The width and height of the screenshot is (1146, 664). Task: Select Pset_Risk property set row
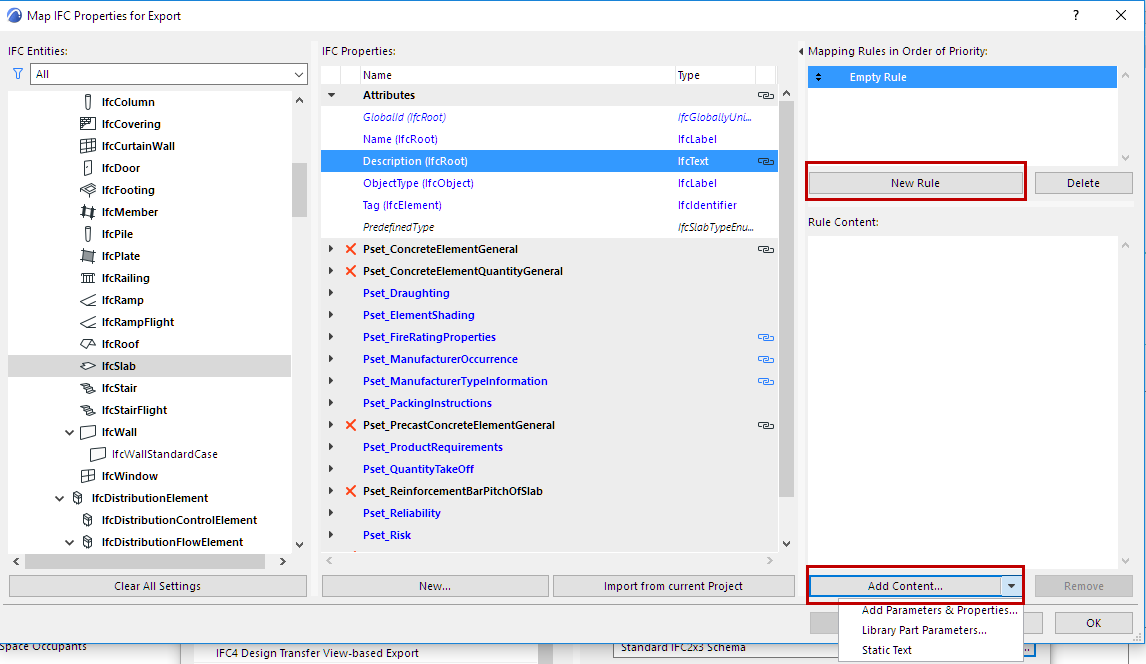(x=549, y=535)
